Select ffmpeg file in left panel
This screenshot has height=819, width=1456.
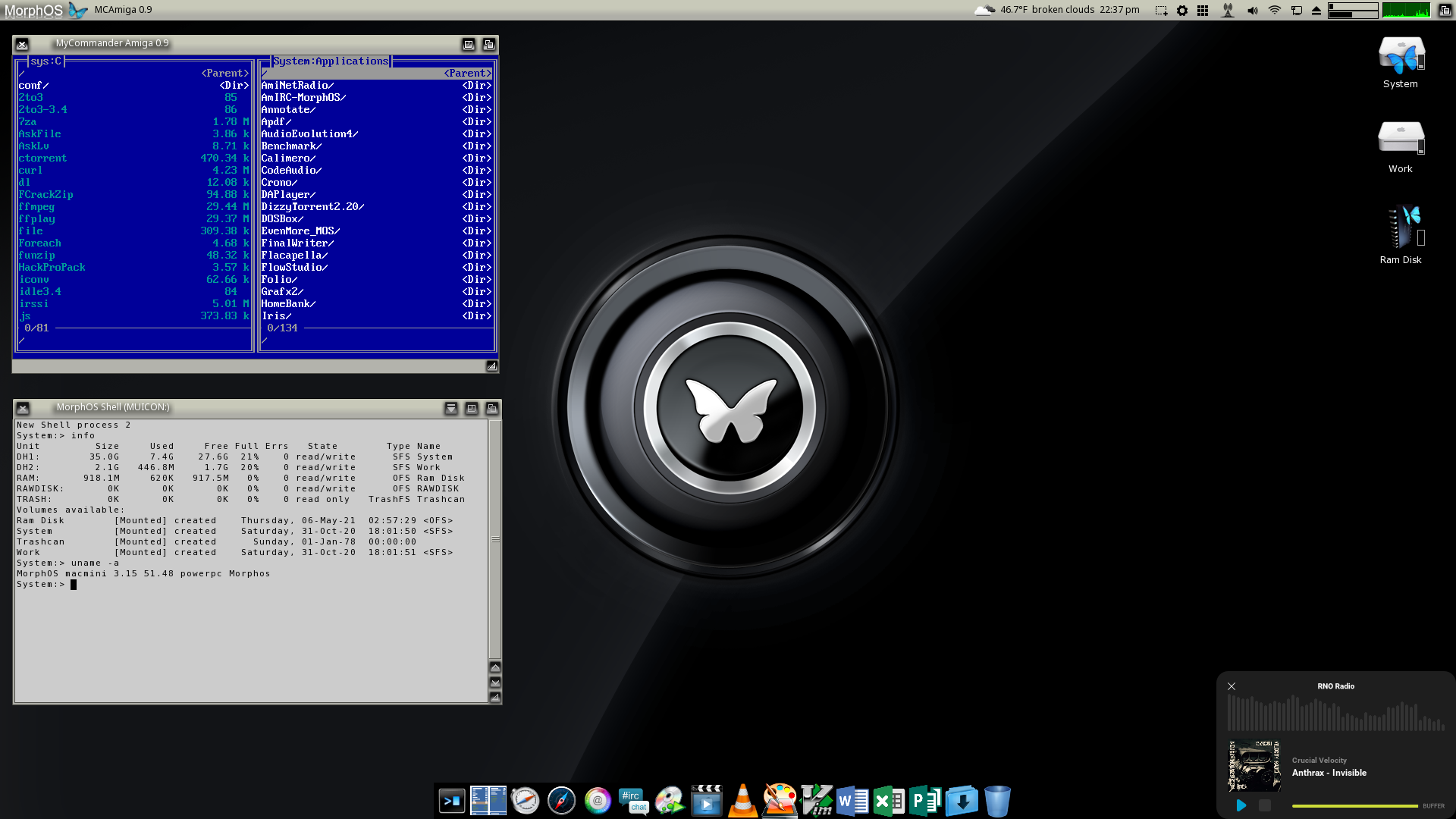pos(36,207)
